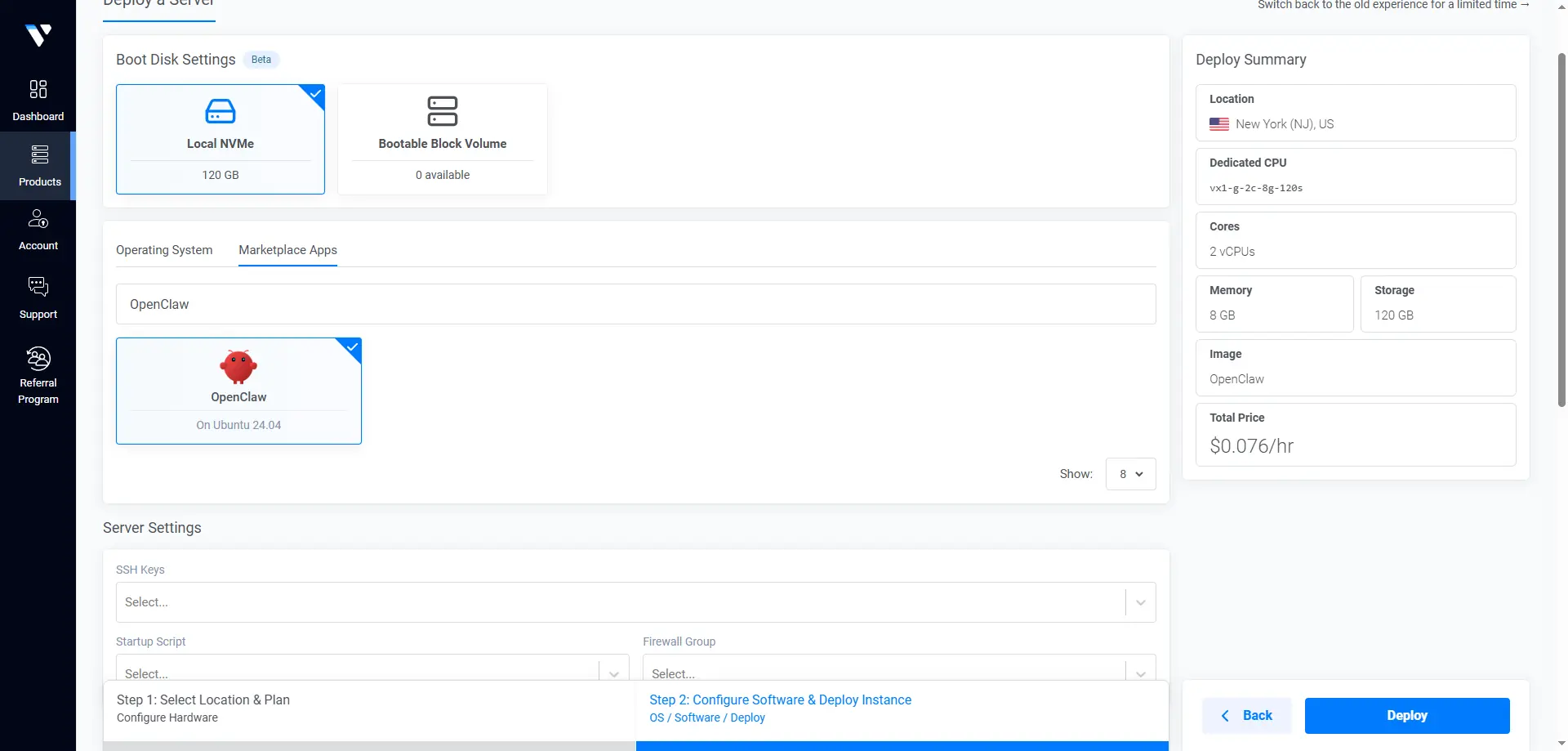Click the Local NVMe drive icon
The width and height of the screenshot is (1568, 751).
[220, 111]
